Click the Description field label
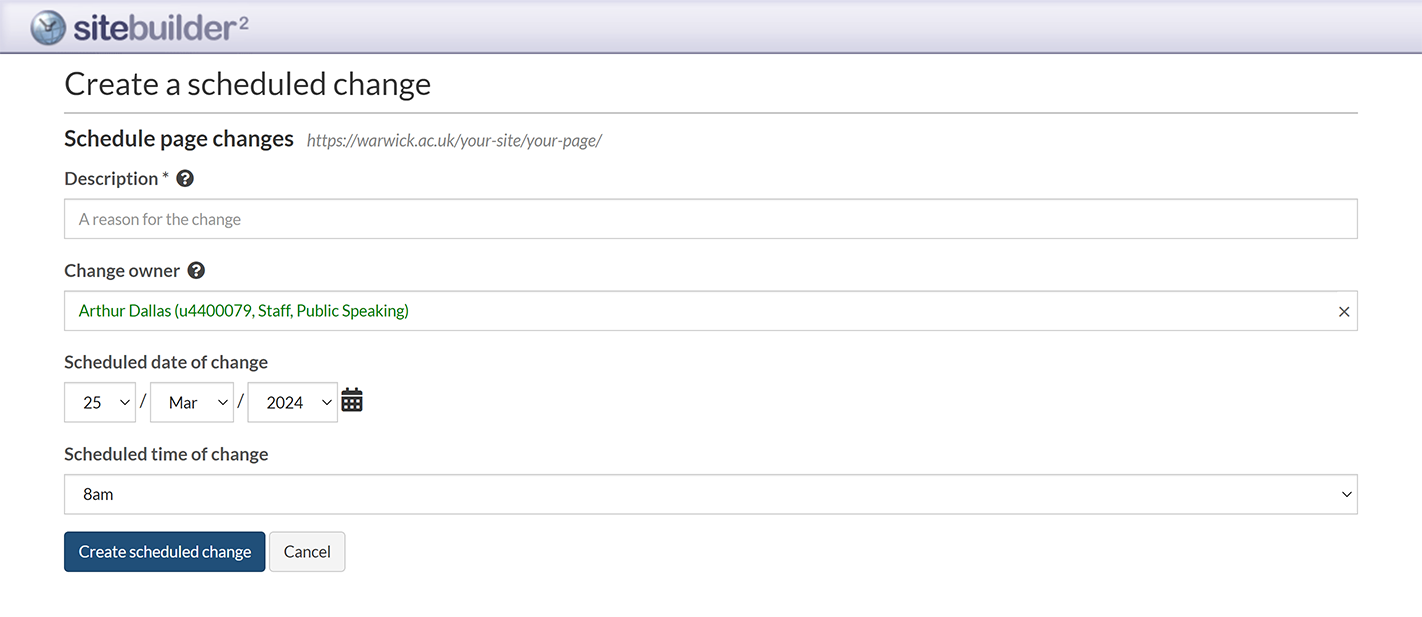 [111, 179]
